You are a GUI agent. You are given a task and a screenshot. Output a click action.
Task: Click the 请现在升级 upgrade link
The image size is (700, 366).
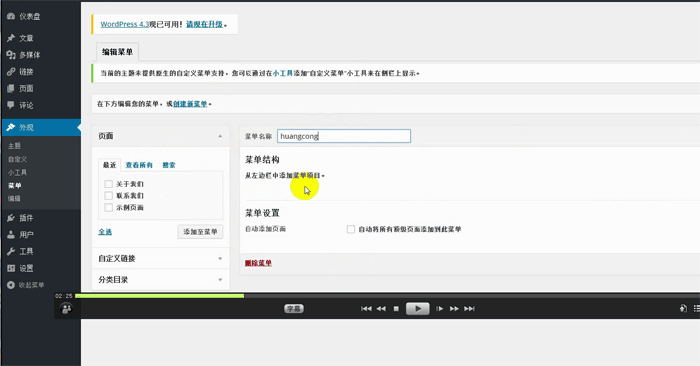point(204,24)
